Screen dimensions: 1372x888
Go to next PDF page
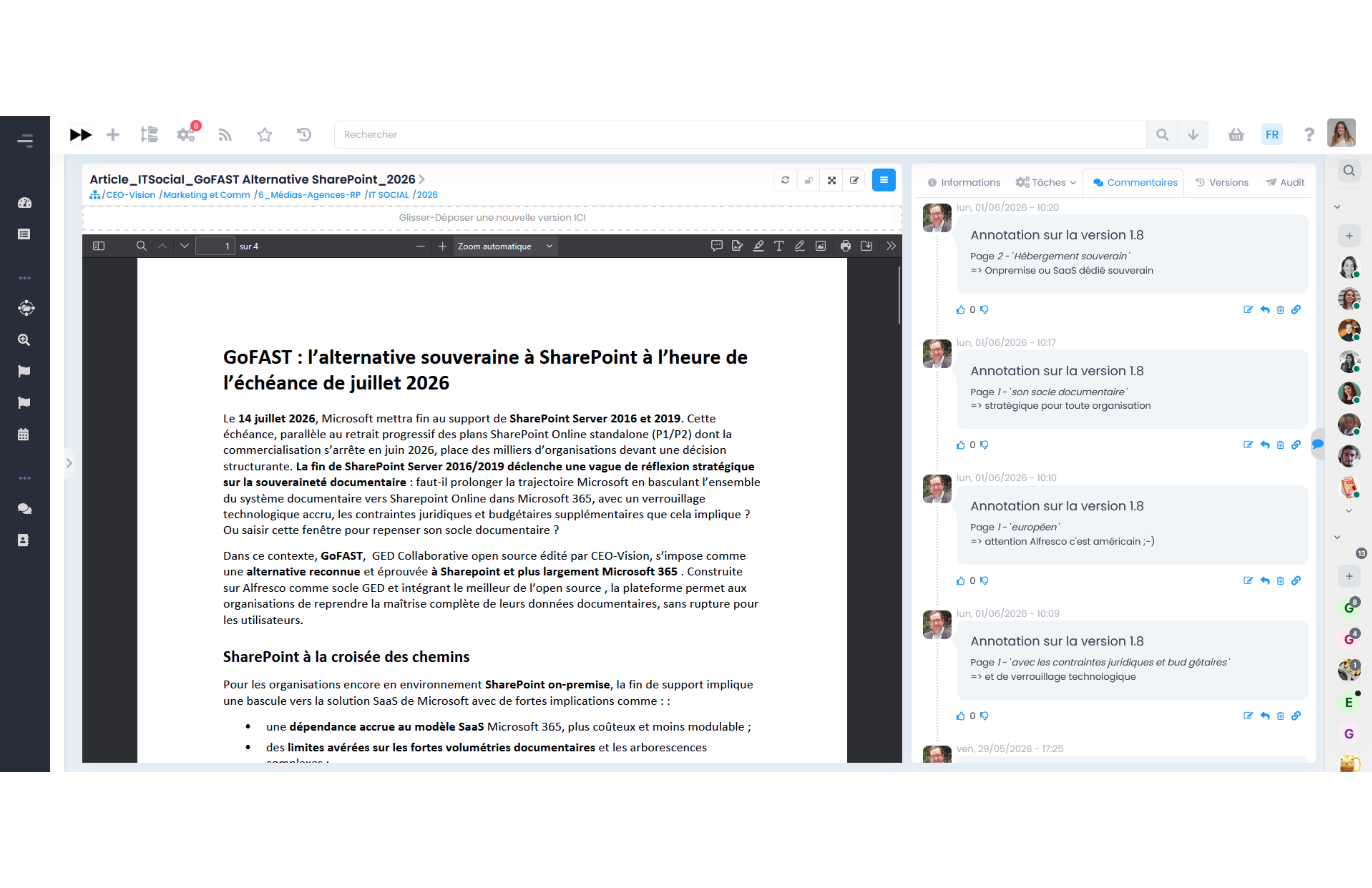point(184,246)
